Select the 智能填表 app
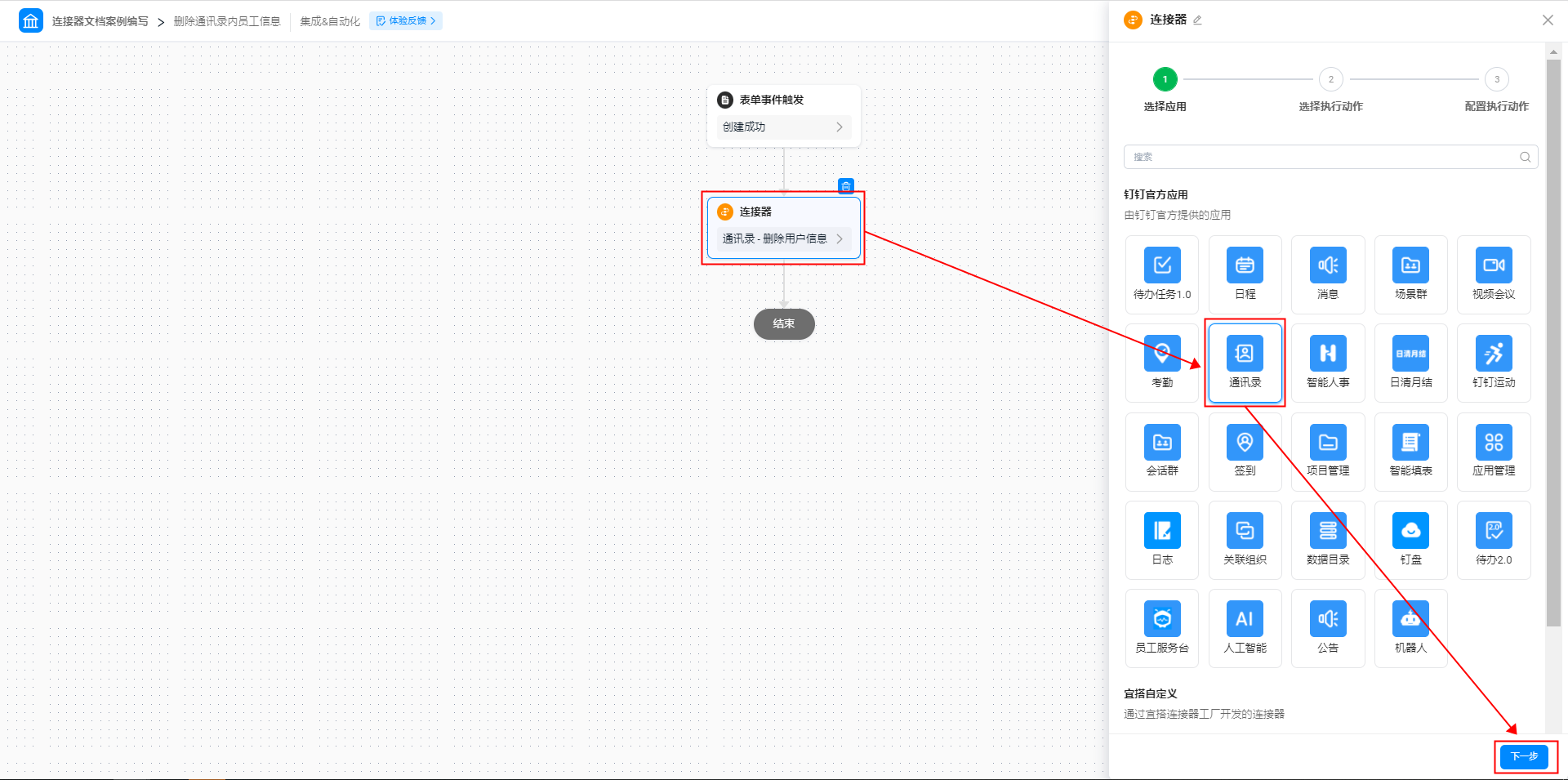 (1410, 452)
